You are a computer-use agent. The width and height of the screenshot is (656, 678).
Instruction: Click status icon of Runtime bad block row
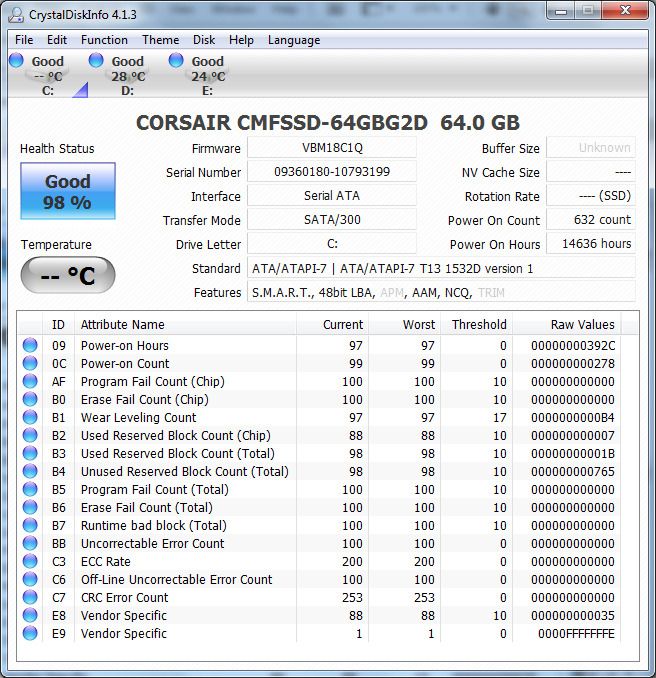pos(30,525)
